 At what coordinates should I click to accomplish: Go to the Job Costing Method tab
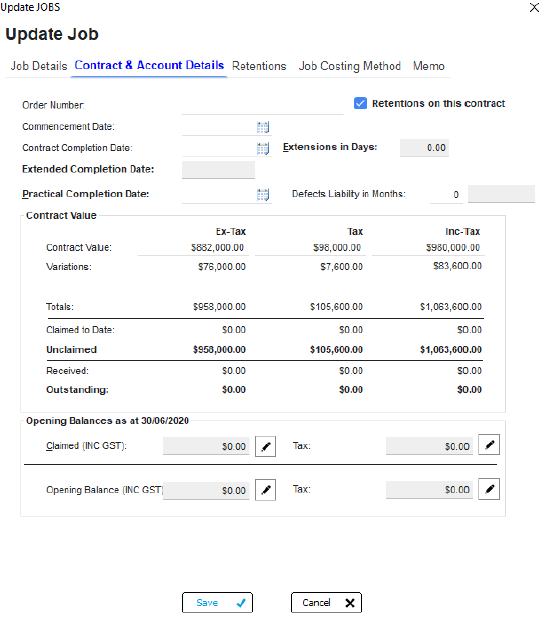pos(349,66)
